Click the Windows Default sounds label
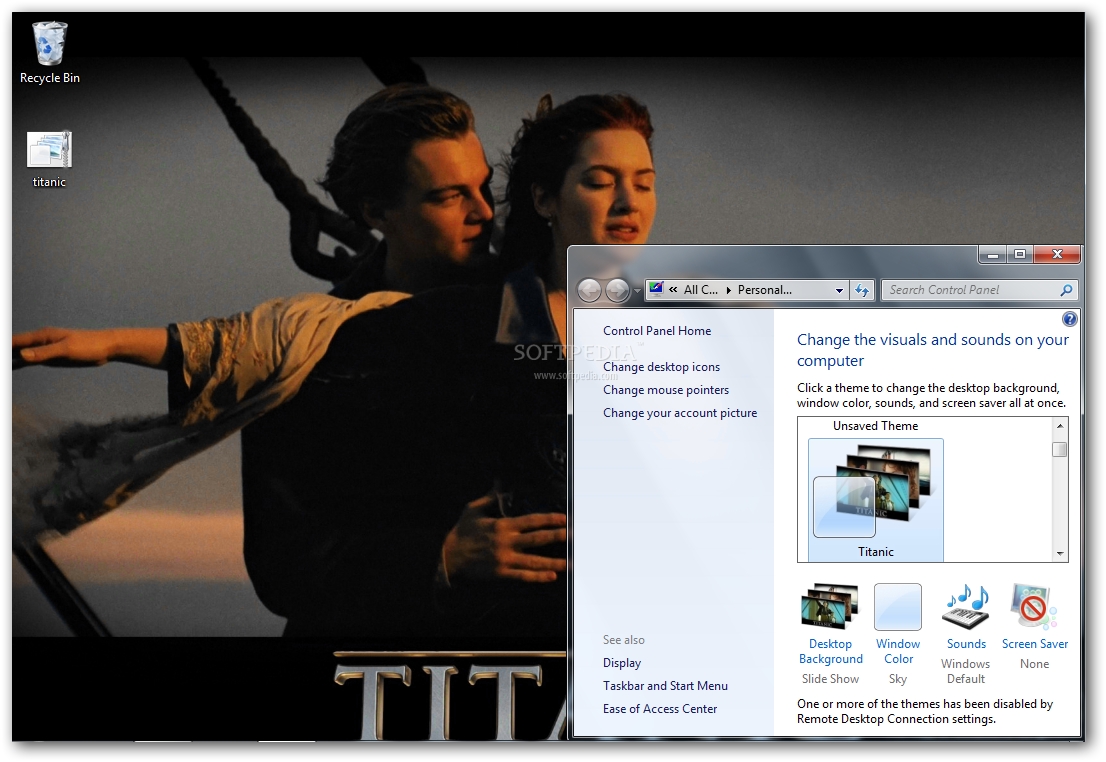 966,671
